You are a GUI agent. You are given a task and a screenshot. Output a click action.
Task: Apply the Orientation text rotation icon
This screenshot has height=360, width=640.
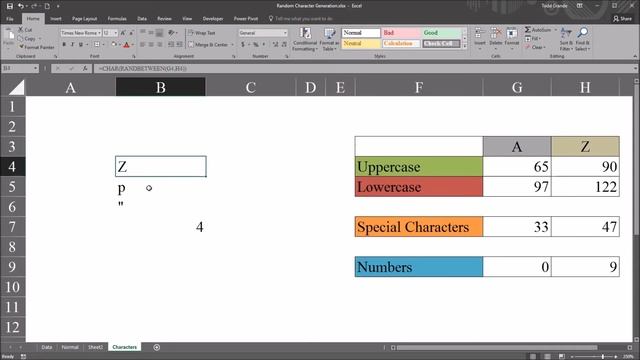coord(171,33)
